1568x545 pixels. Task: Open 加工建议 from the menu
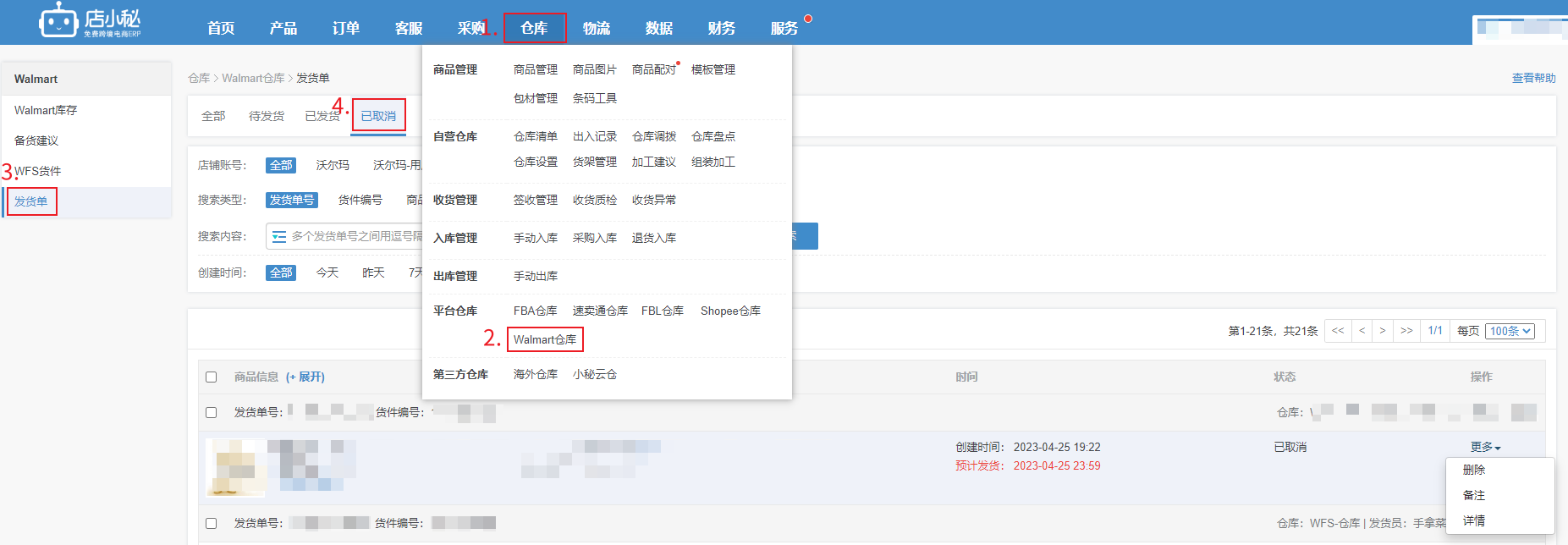(654, 162)
